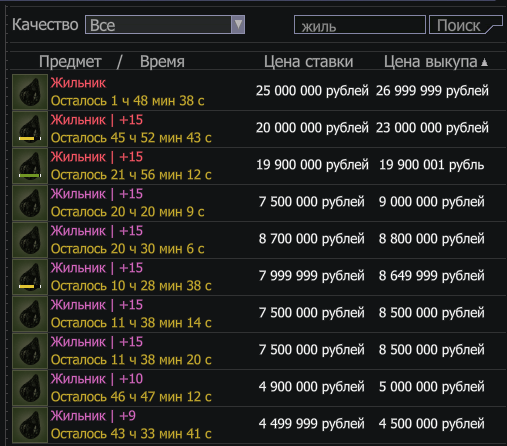The height and width of the screenshot is (446, 507).
Task: Click the dropdown arrow next to Все
Action: (238, 24)
